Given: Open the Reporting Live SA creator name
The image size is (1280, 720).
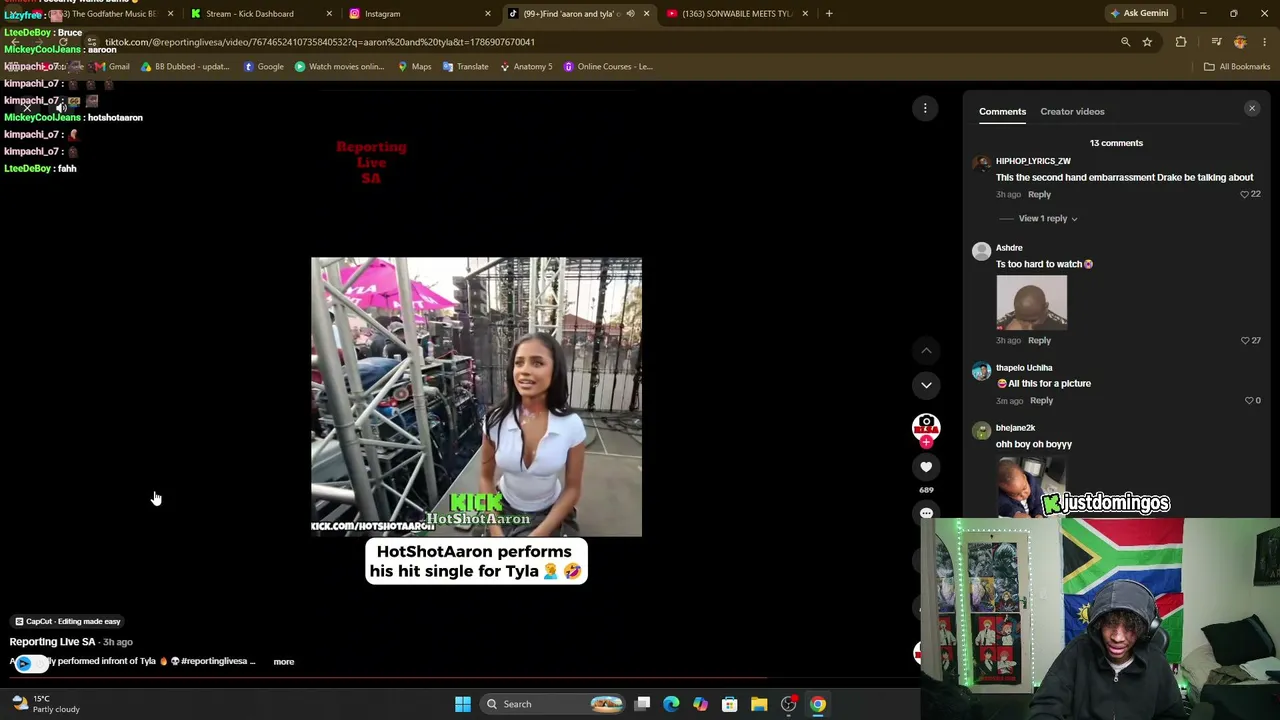Looking at the screenshot, I should [52, 642].
